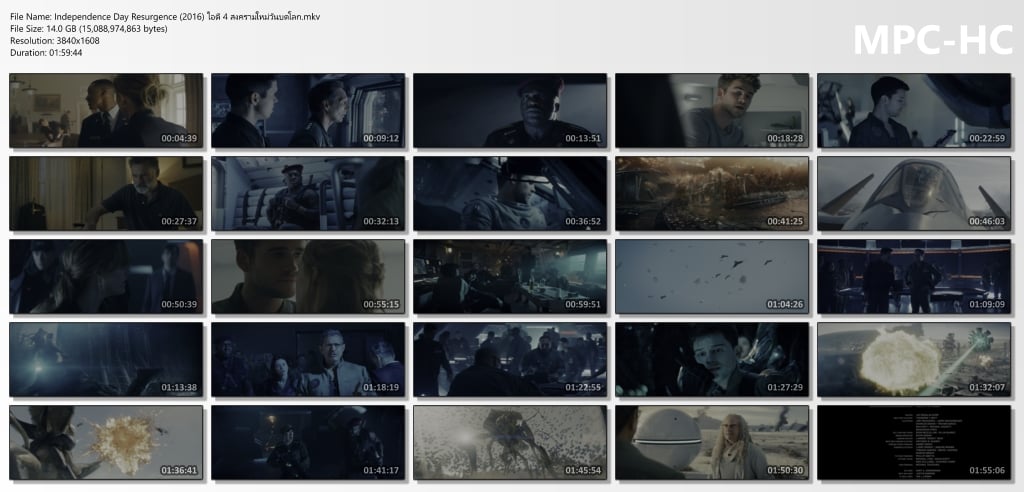Viewport: 1024px width, 492px height.
Task: Select the frame at 01:18:19
Action: [308, 359]
